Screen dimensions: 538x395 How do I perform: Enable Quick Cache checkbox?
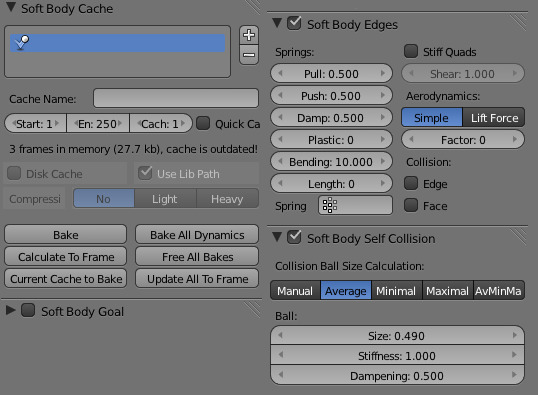(203, 123)
